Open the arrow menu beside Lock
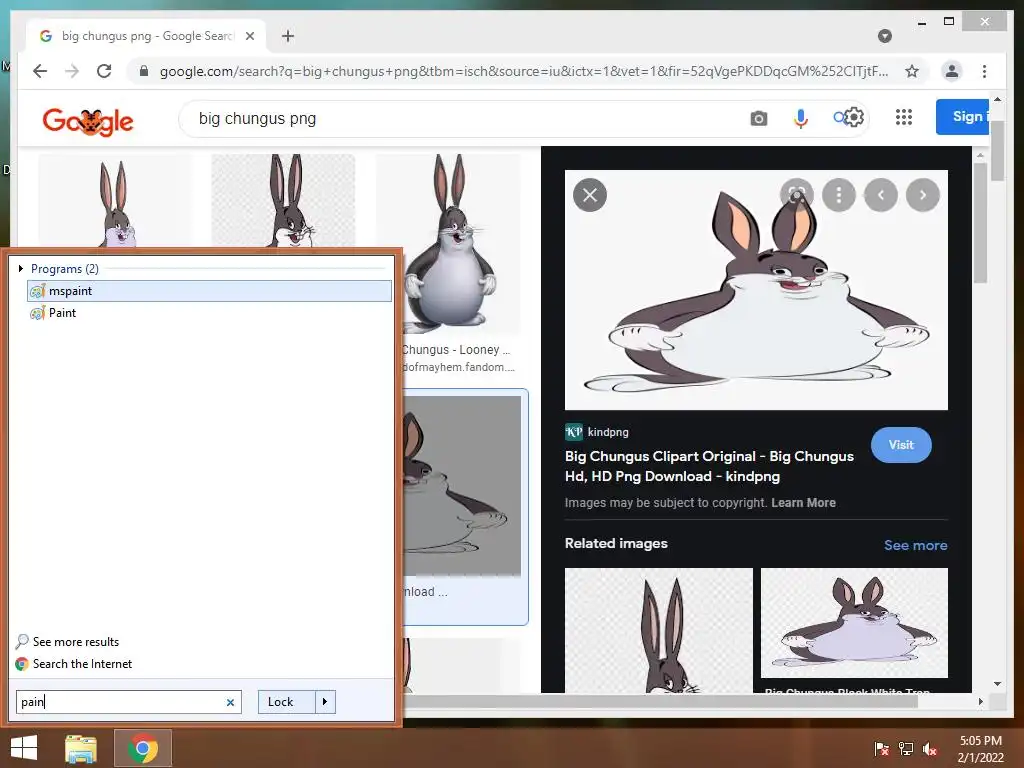This screenshot has height=768, width=1024. pyautogui.click(x=325, y=702)
